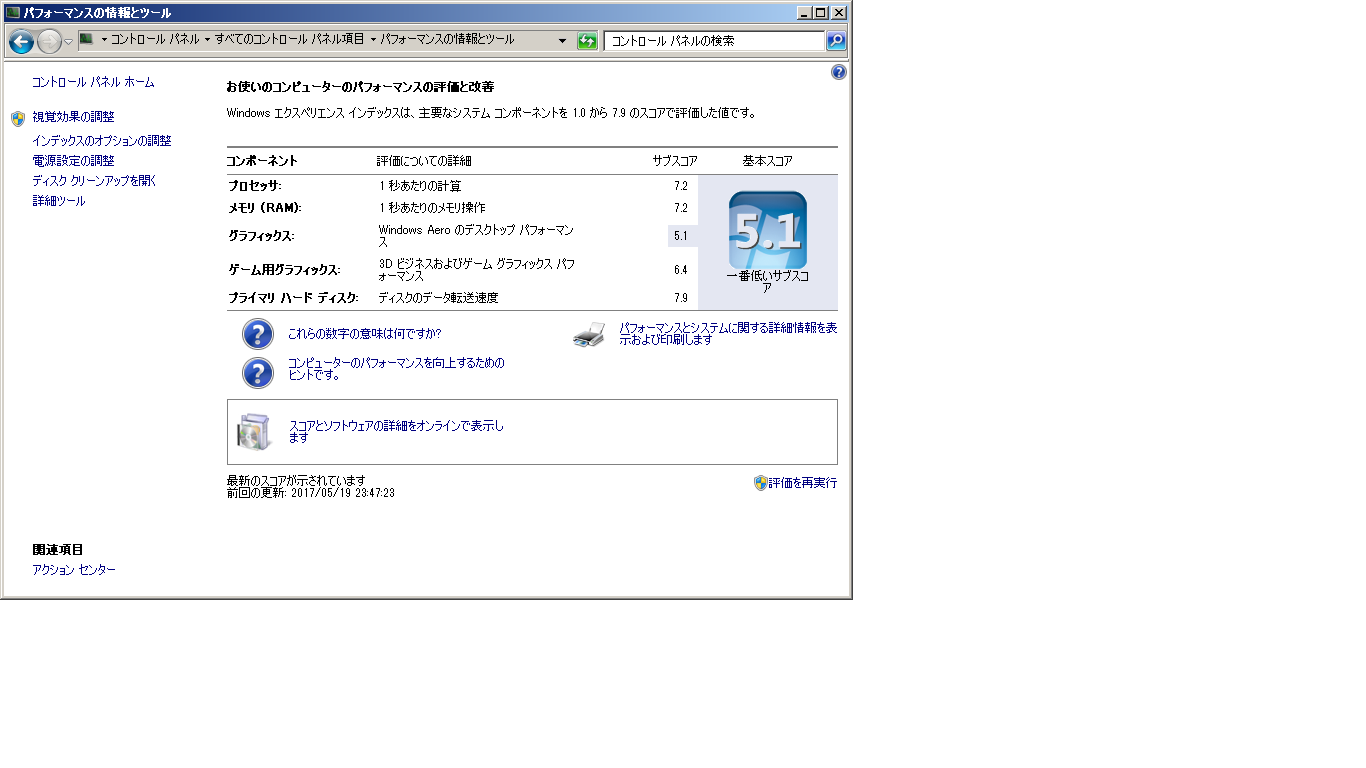Click the address bar location icon

tap(87, 40)
